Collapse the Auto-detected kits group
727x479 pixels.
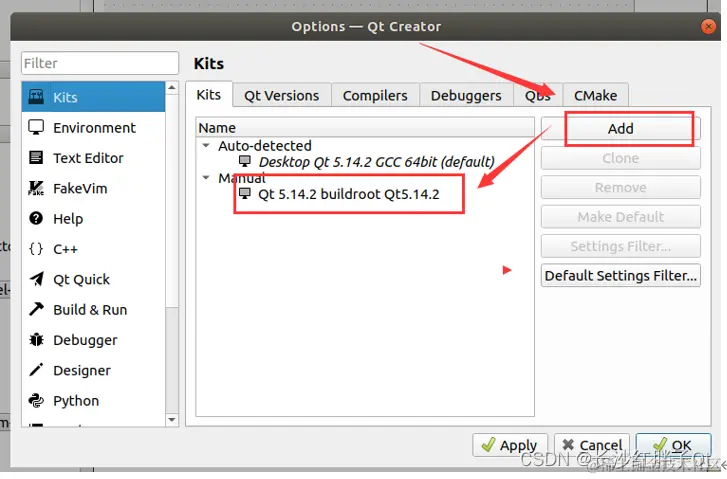pos(206,146)
